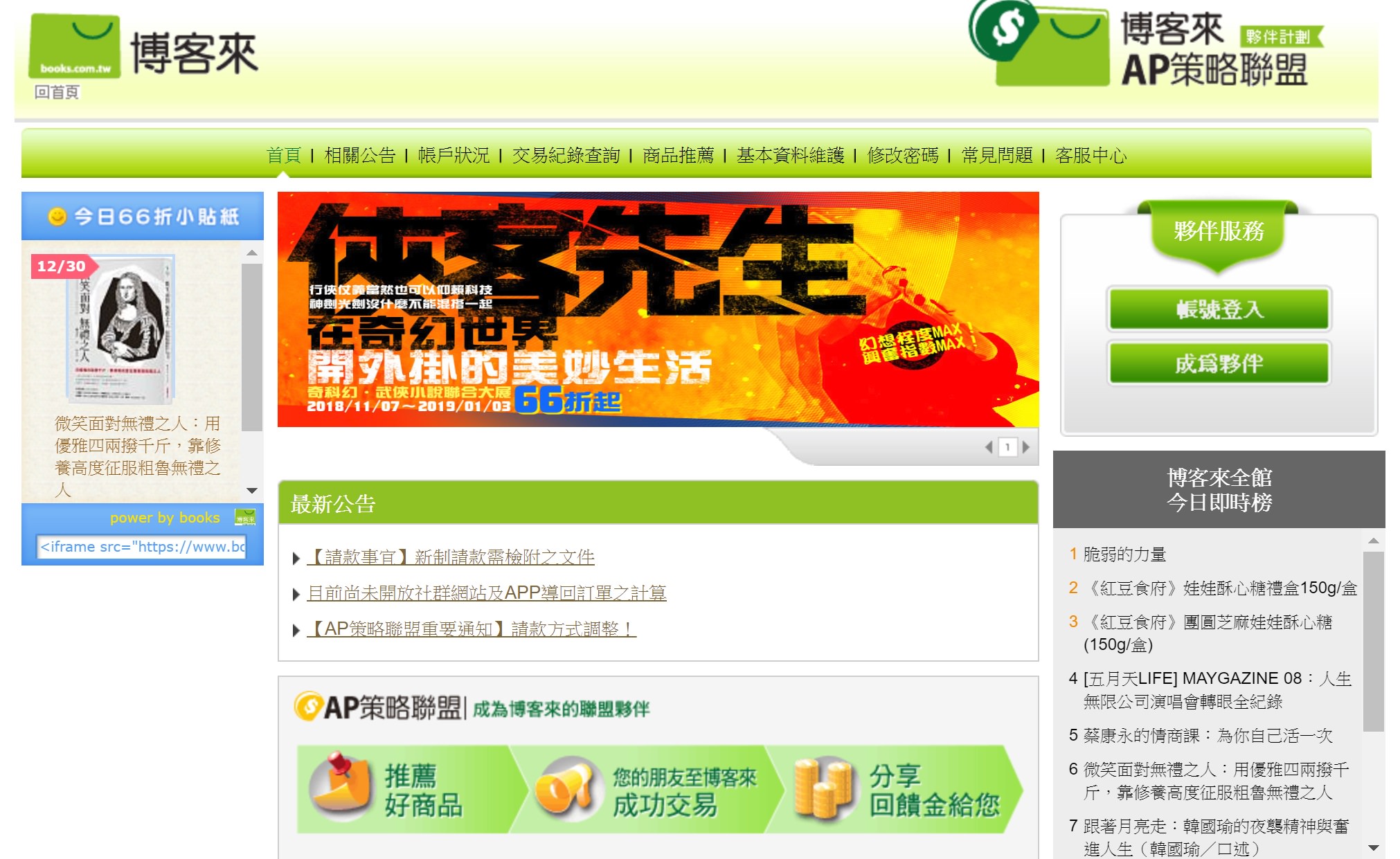Open announcement 【AP策略聯盟重要通知】請款方式調整！
This screenshot has width=1400, height=859.
[x=472, y=629]
